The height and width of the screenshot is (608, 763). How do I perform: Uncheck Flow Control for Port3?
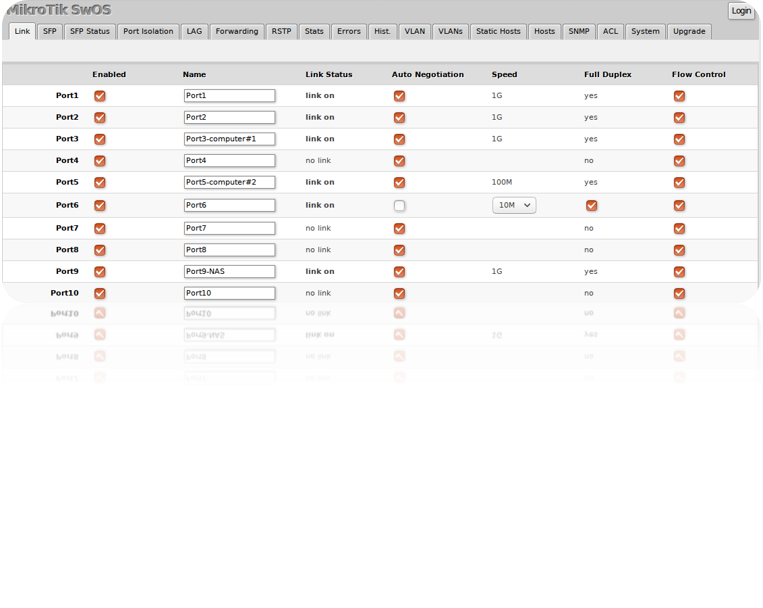click(679, 139)
